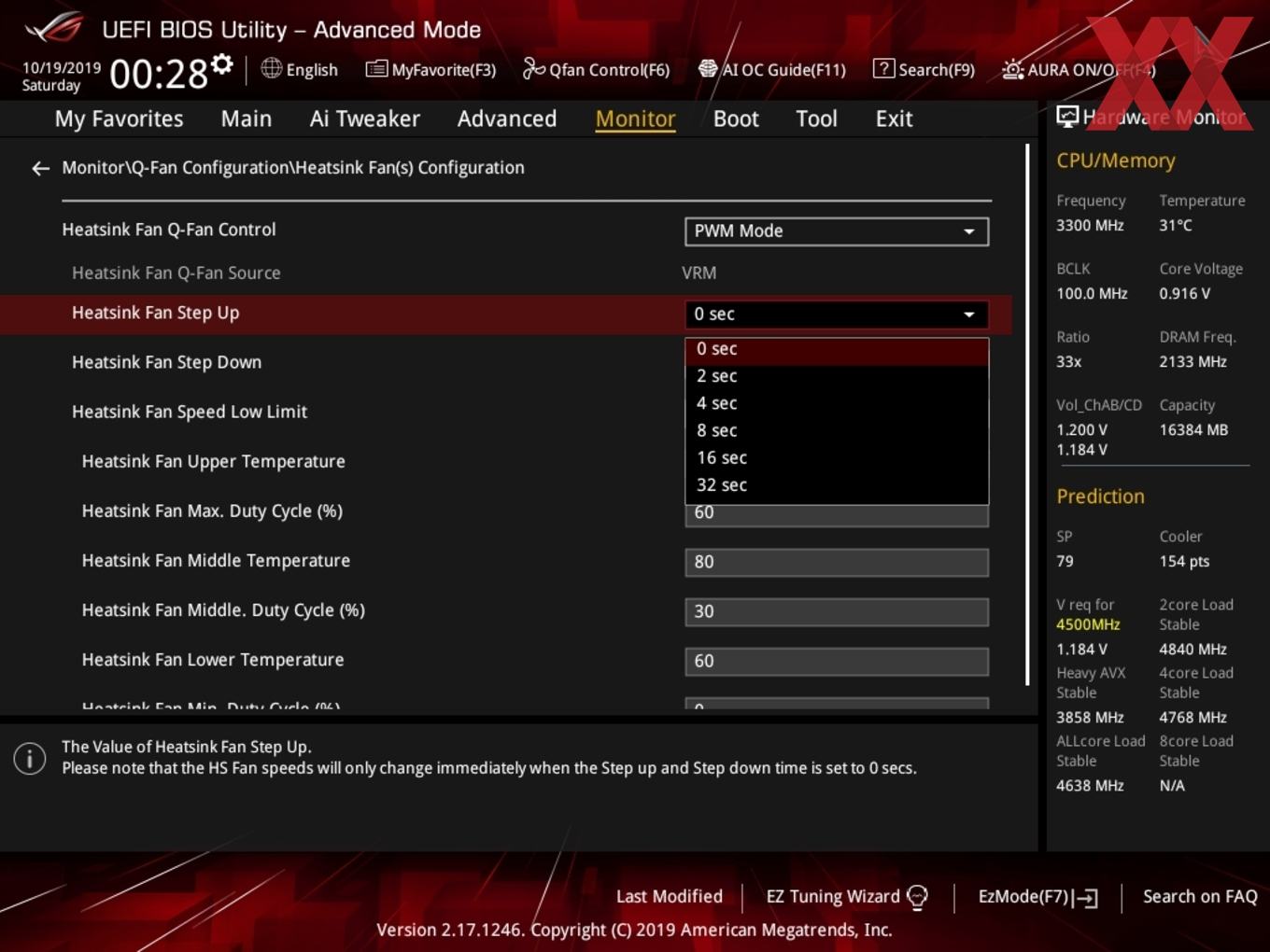
Task: Switch to My Favorites tab
Action: point(119,119)
